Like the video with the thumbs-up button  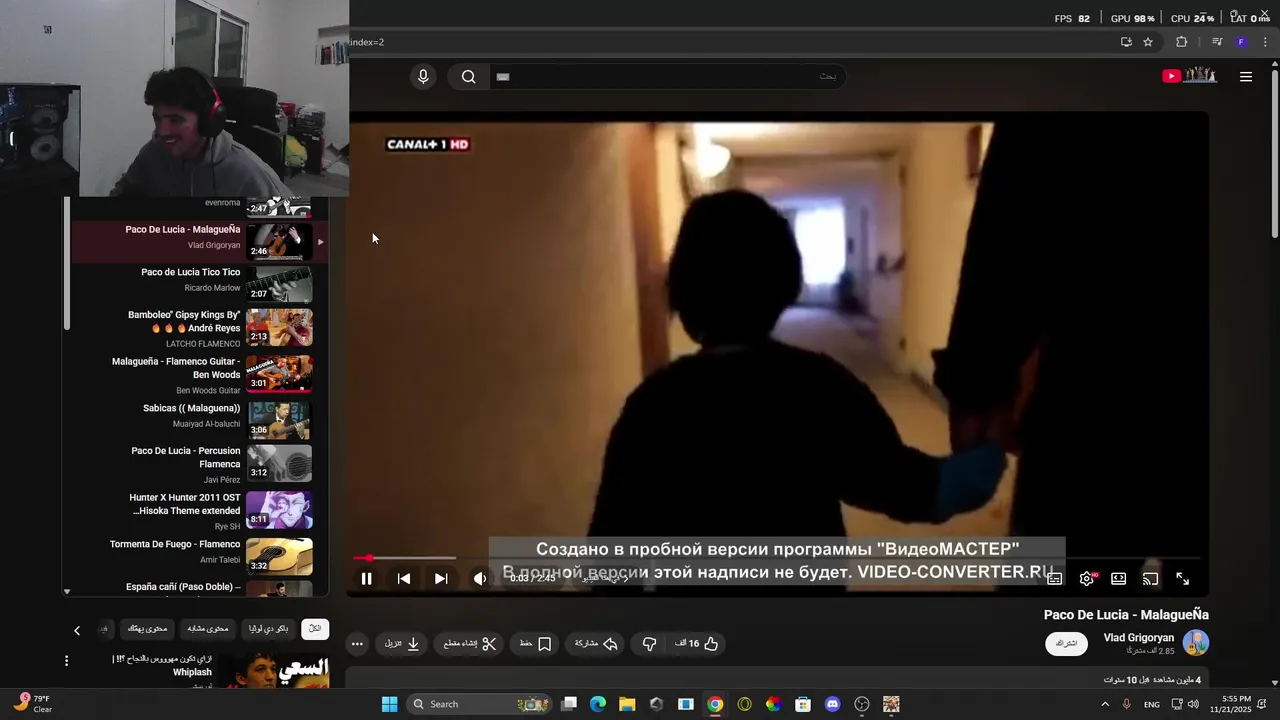pos(697,644)
